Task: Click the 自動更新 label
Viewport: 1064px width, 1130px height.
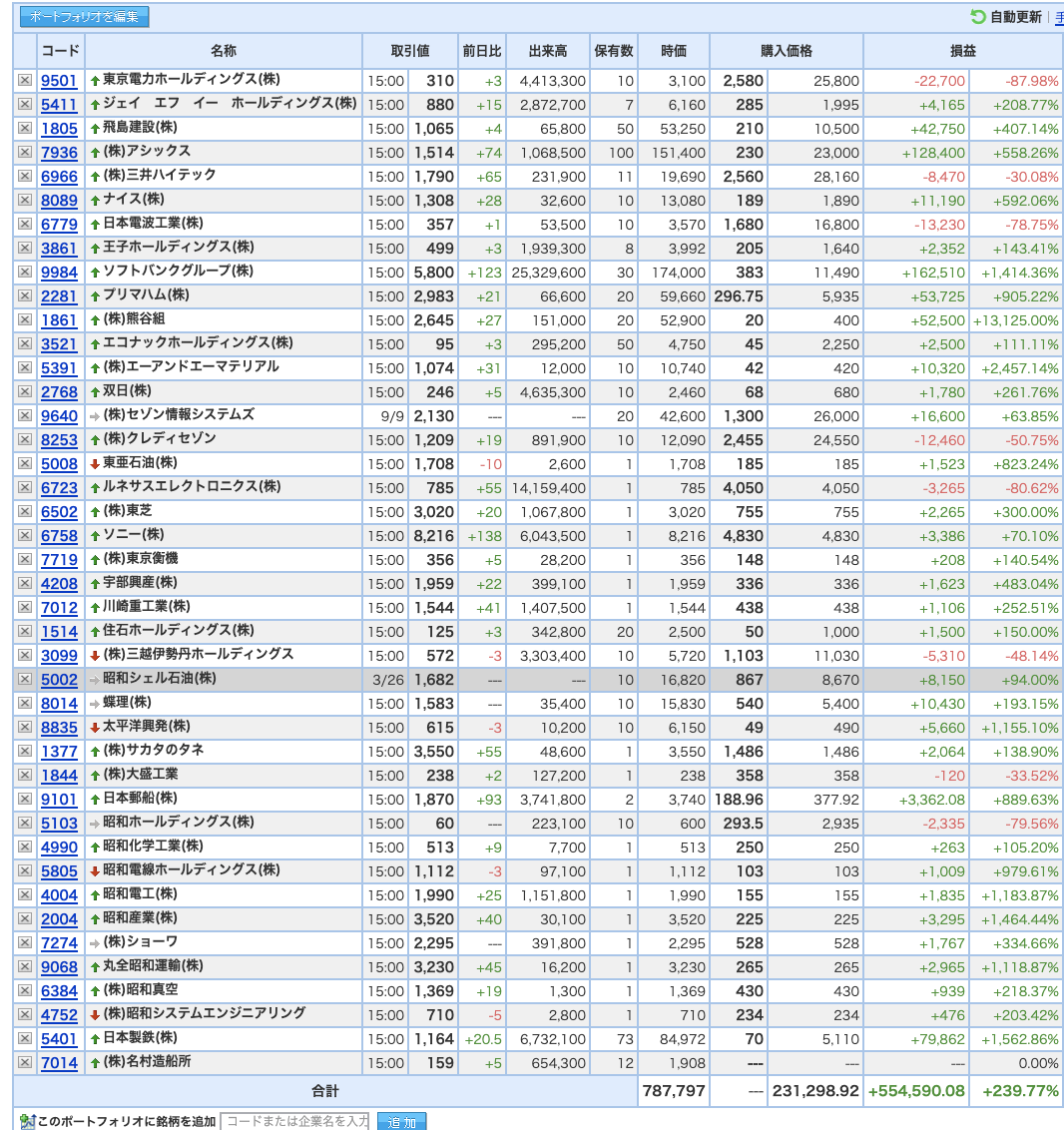Action: (1016, 17)
